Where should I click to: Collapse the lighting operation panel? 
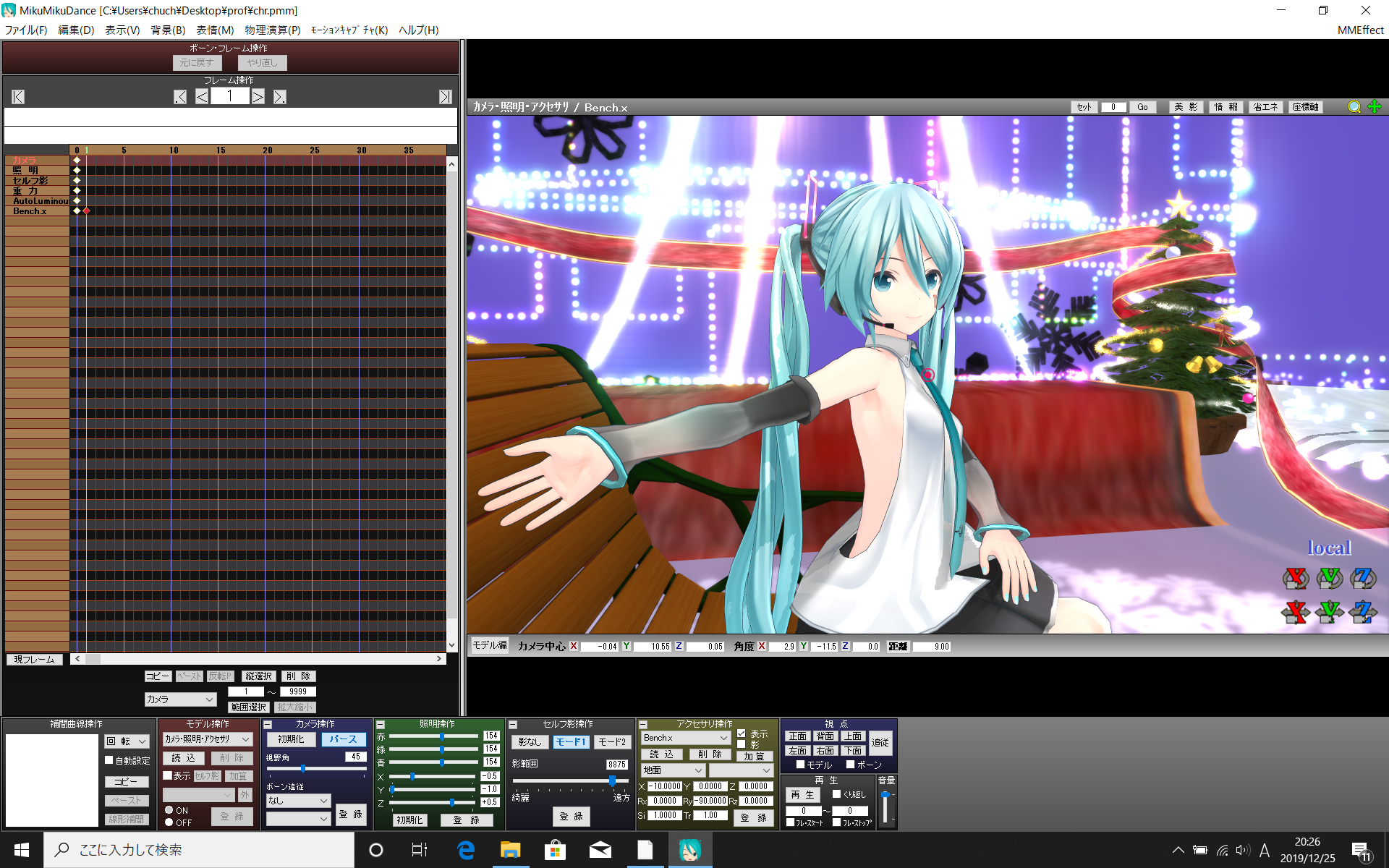[x=381, y=724]
